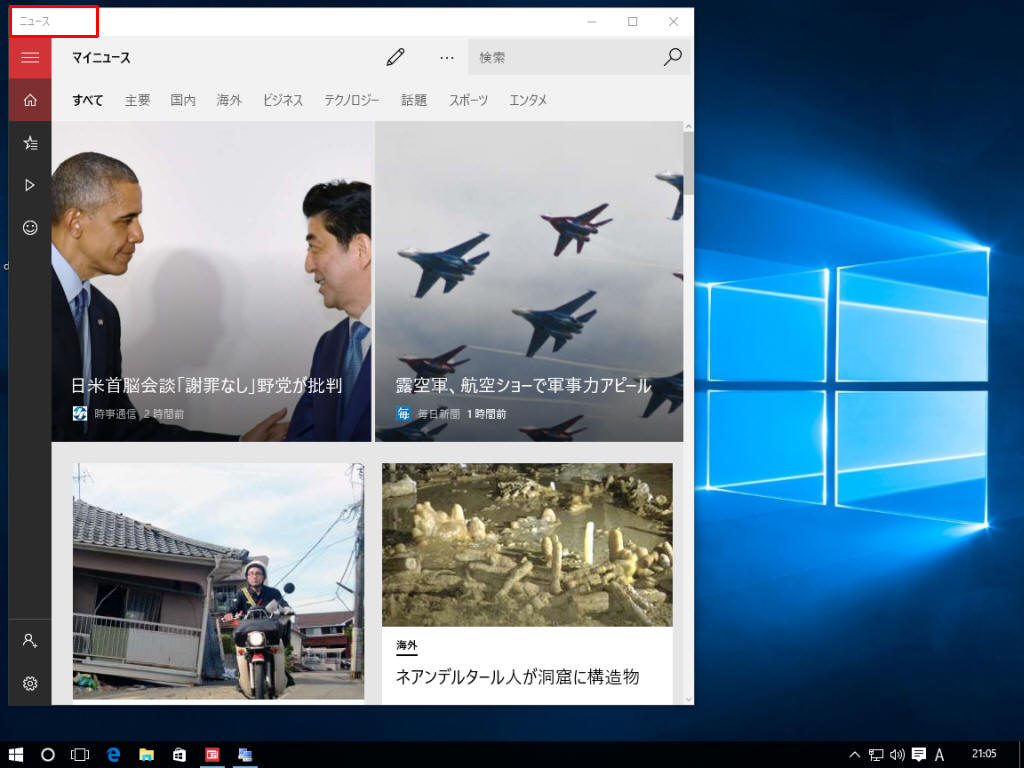Open the 日米首脳会談 headline article
Viewport: 1024px width, 768px height.
(206, 385)
